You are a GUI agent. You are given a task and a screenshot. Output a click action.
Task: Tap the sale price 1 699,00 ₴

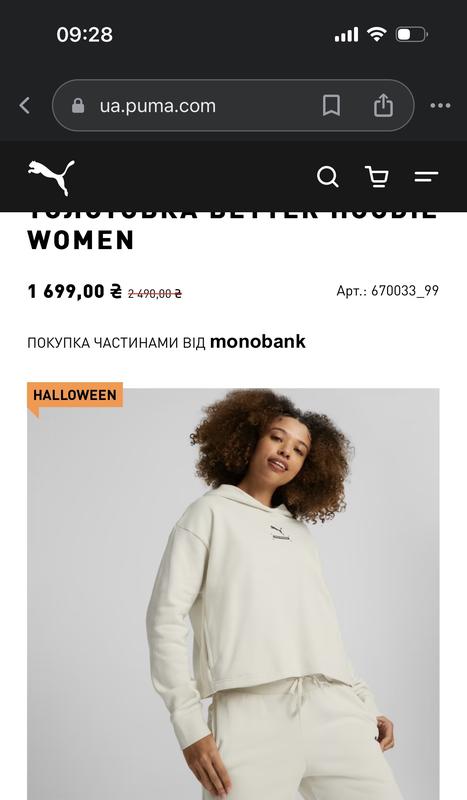75,291
